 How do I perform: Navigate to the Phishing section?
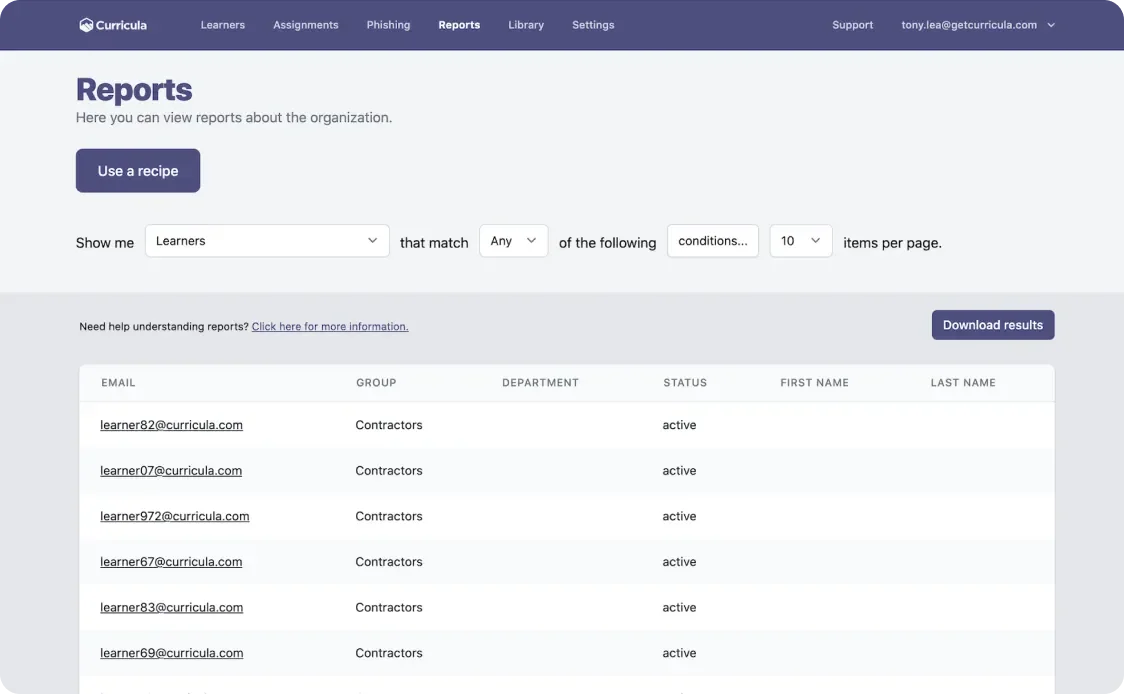coord(388,25)
